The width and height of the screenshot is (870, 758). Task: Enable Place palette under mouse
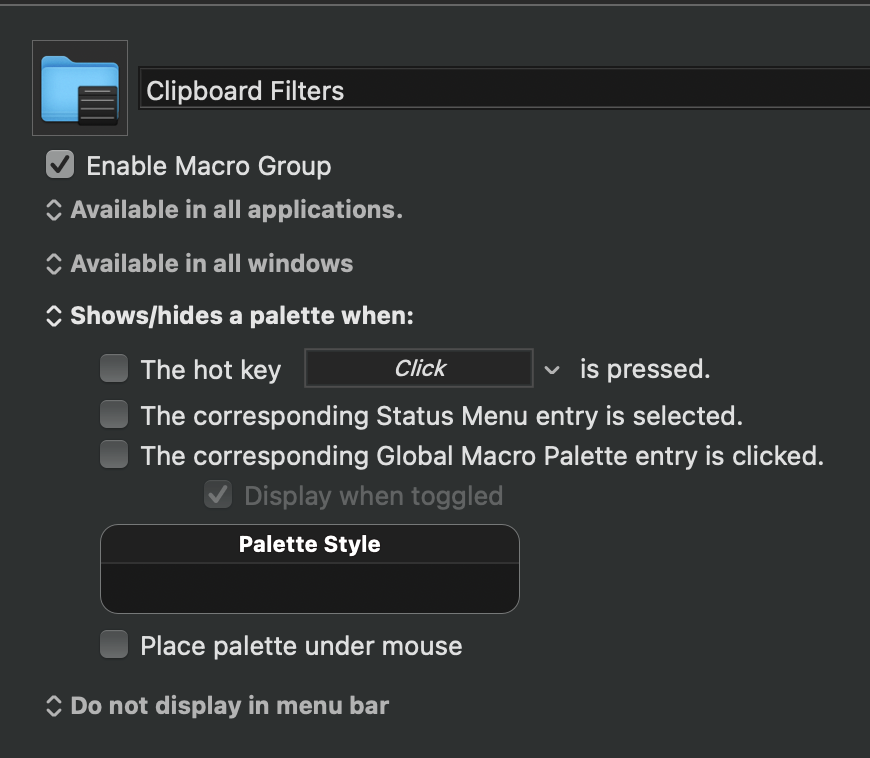pos(114,644)
